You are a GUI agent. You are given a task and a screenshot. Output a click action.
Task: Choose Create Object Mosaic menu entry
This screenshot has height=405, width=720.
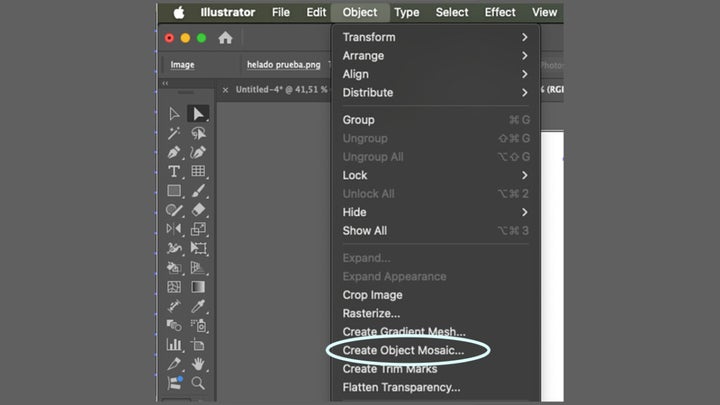403,350
